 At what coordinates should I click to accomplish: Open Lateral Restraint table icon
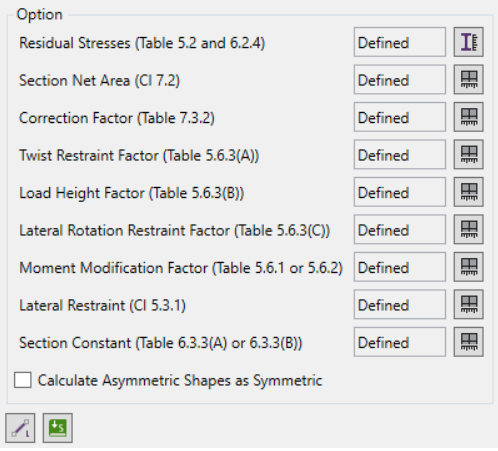tap(468, 305)
